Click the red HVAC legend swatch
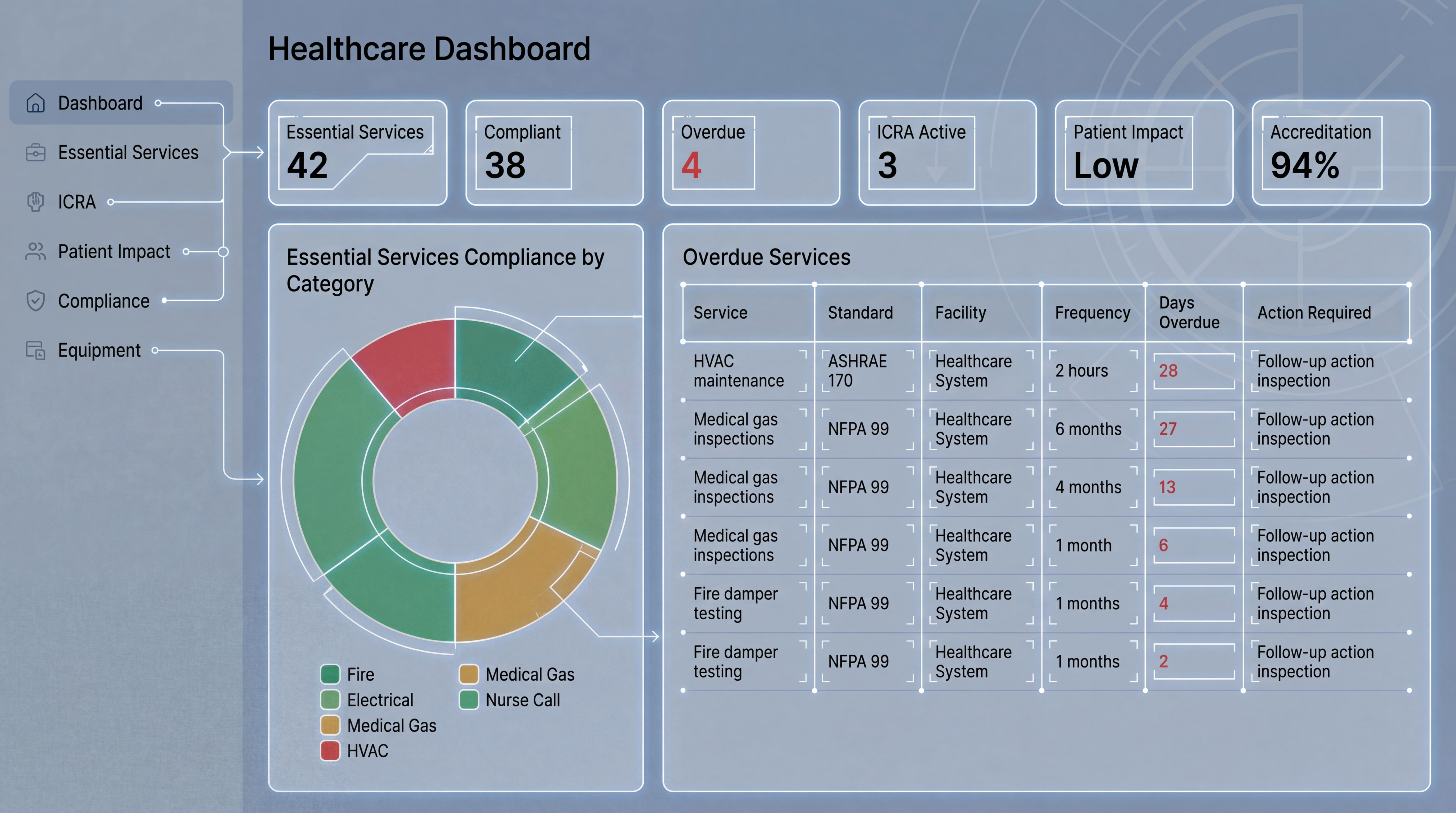Viewport: 1456px width, 813px height. 330,751
